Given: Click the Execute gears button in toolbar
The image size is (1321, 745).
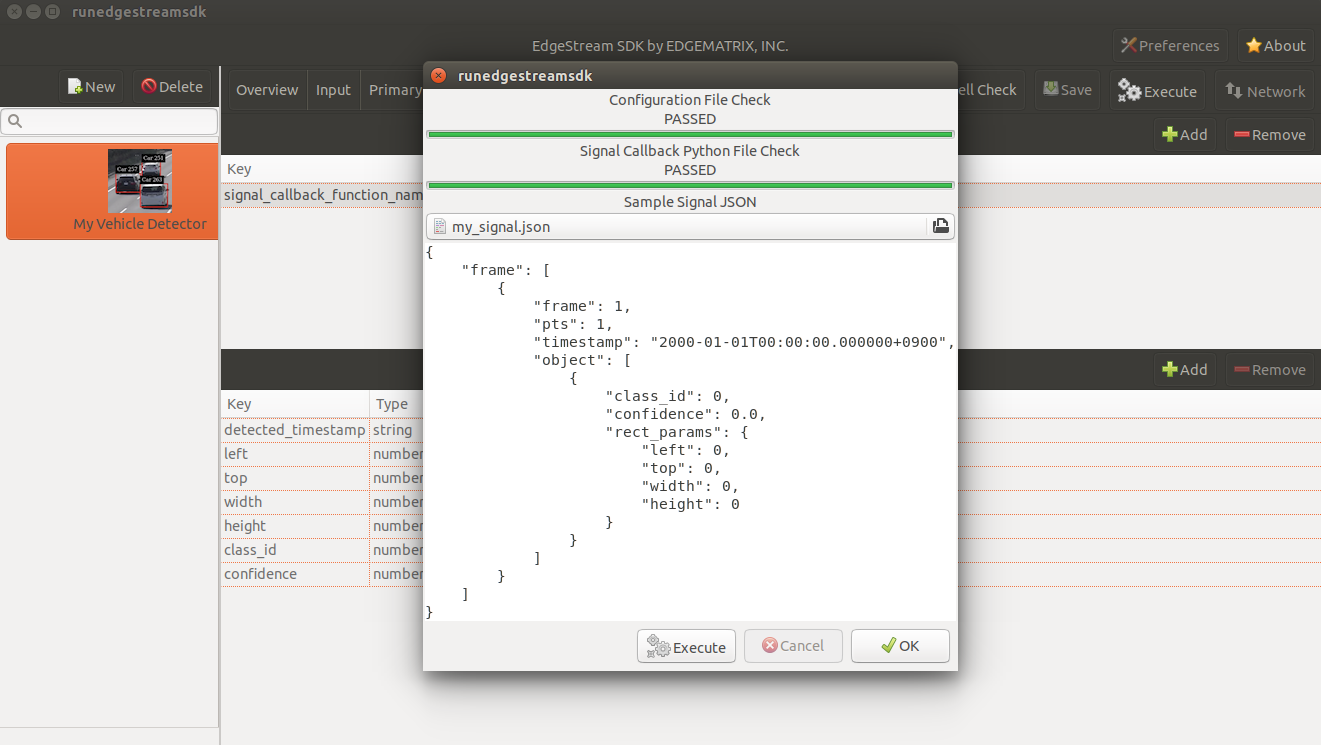Looking at the screenshot, I should coord(1157,90).
